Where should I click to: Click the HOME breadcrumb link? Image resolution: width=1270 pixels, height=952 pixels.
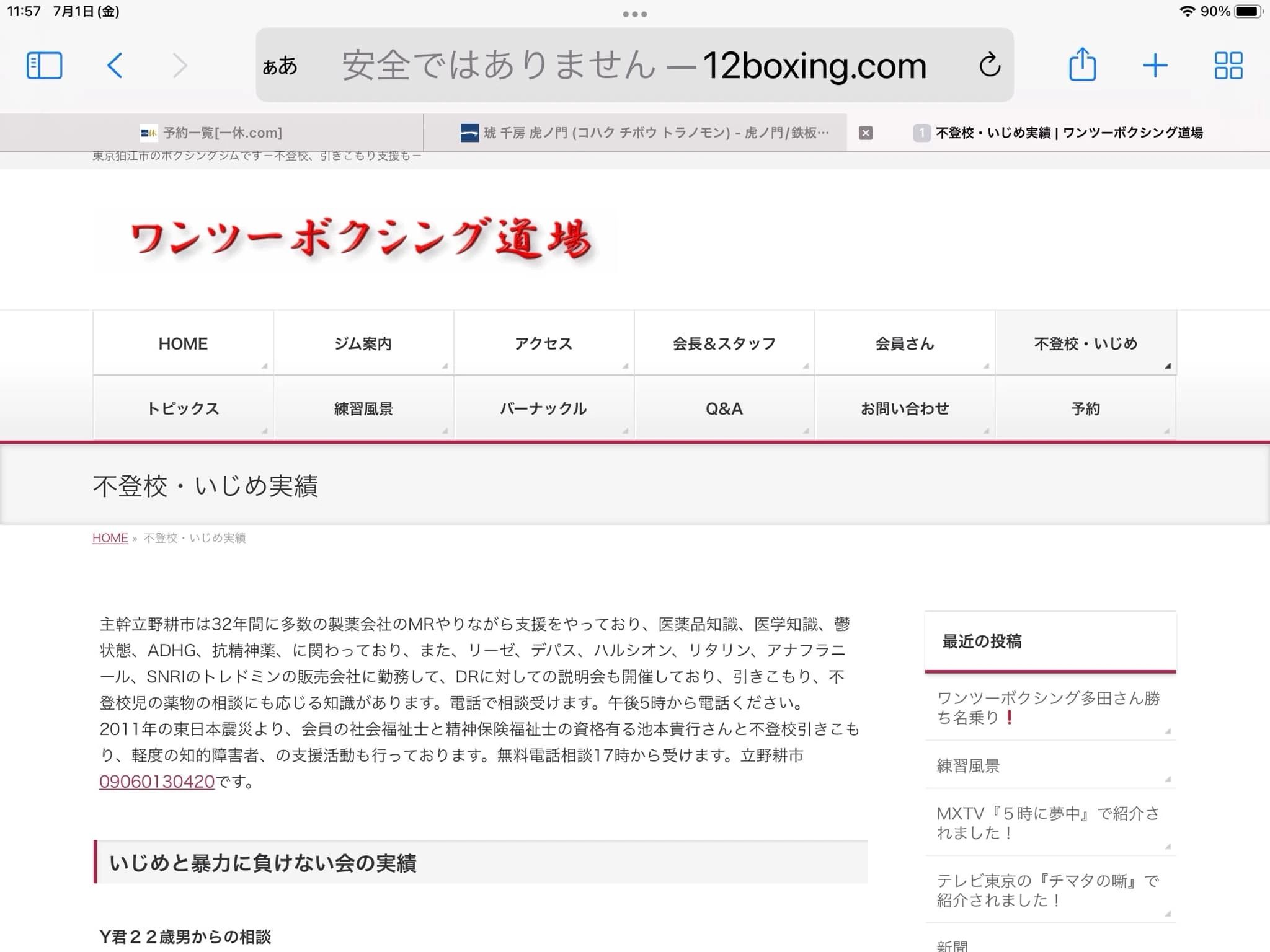(x=110, y=538)
